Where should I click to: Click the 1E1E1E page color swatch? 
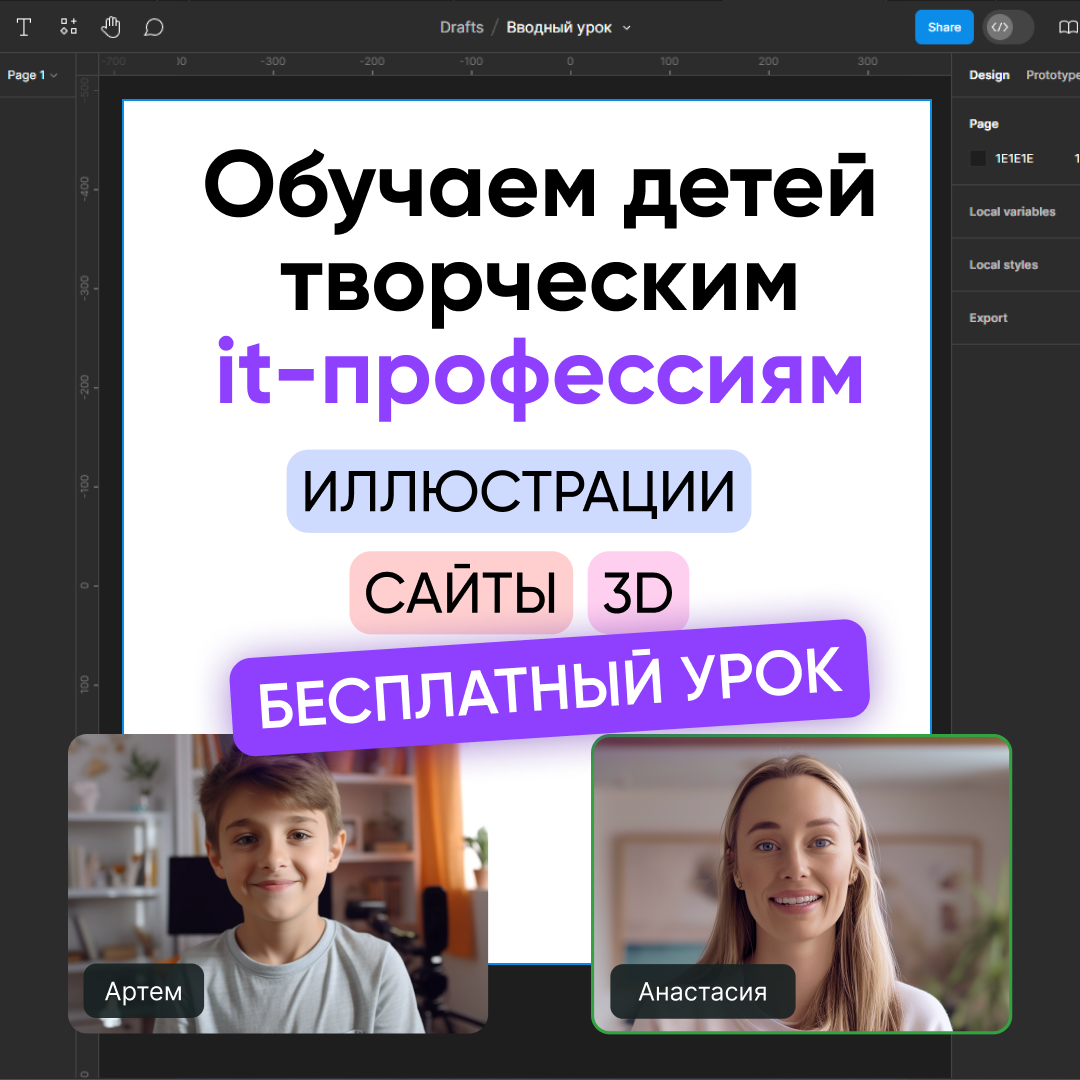[x=977, y=157]
